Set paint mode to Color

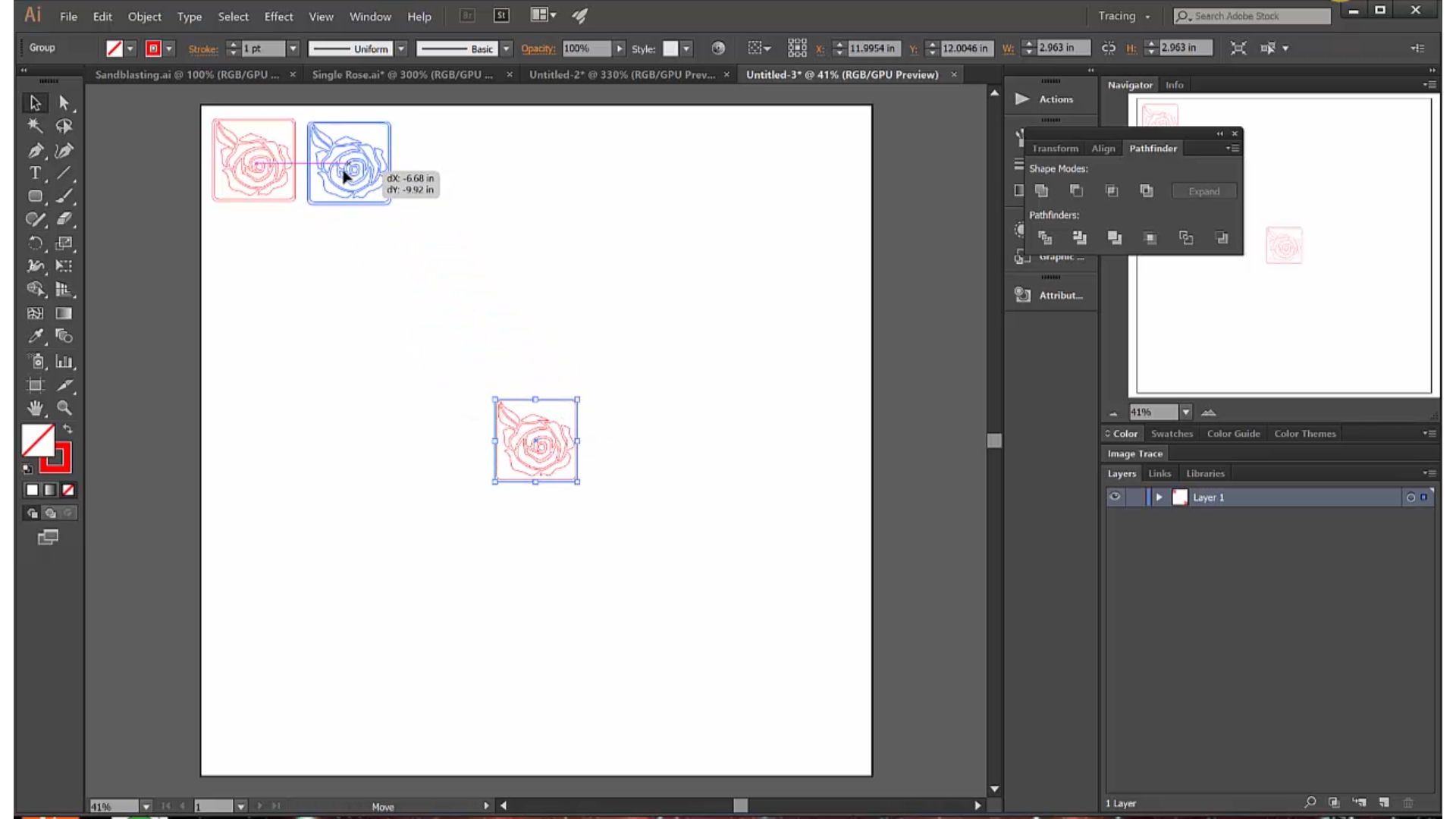click(32, 490)
